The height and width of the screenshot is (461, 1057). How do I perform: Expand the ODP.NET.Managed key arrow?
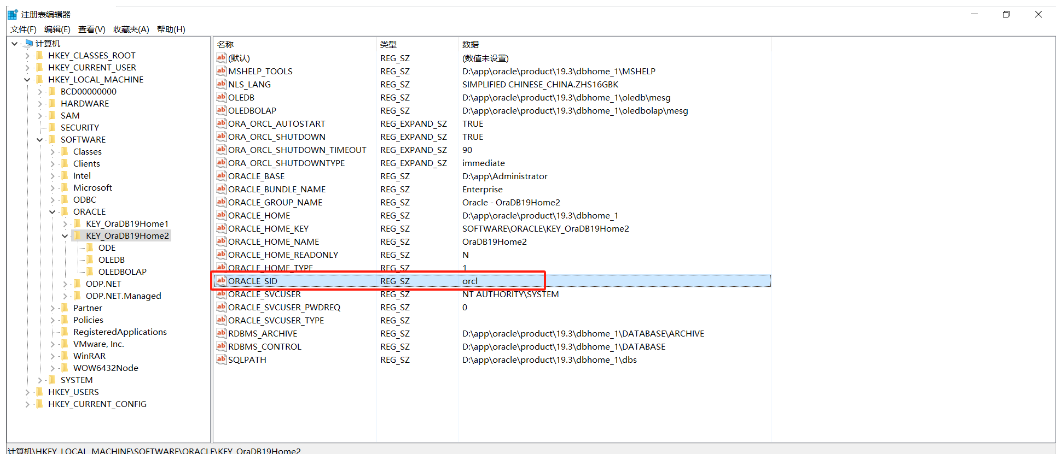(65, 296)
